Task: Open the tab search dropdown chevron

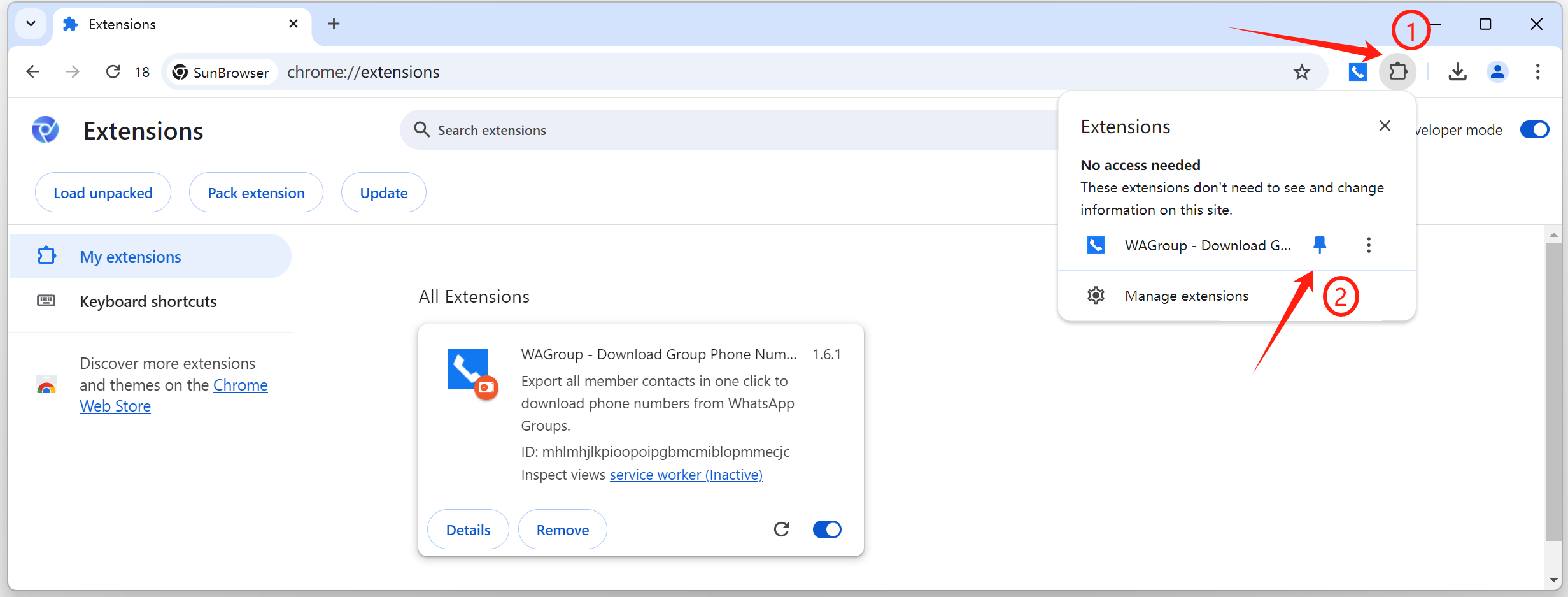Action: click(31, 24)
